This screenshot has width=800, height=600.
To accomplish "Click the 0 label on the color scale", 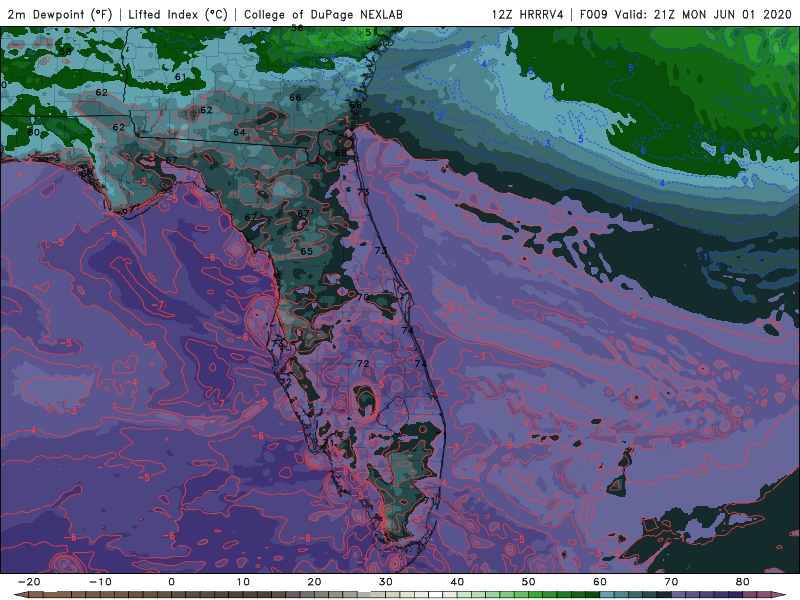I will 171,582.
